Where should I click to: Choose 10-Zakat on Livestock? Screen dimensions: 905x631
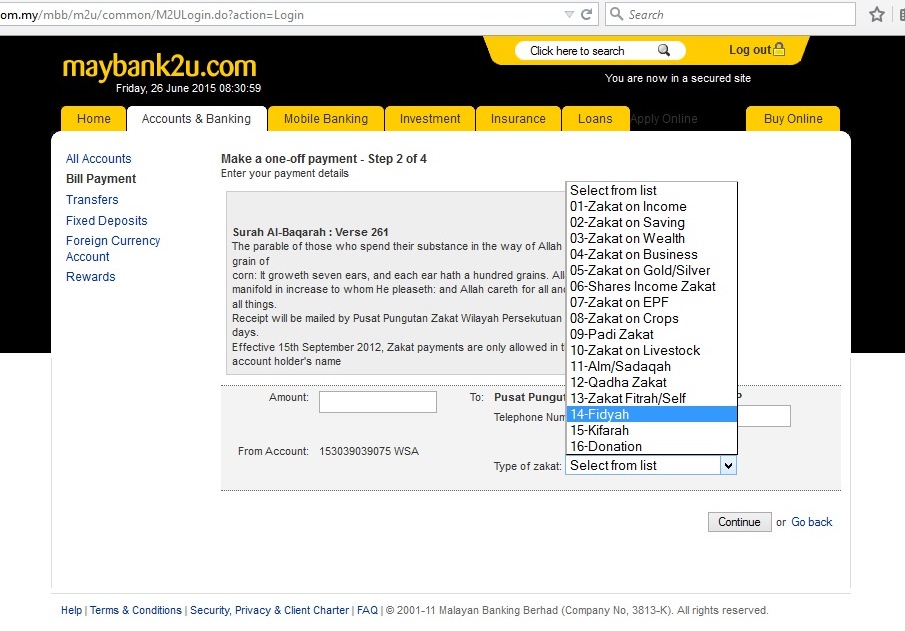coord(651,350)
